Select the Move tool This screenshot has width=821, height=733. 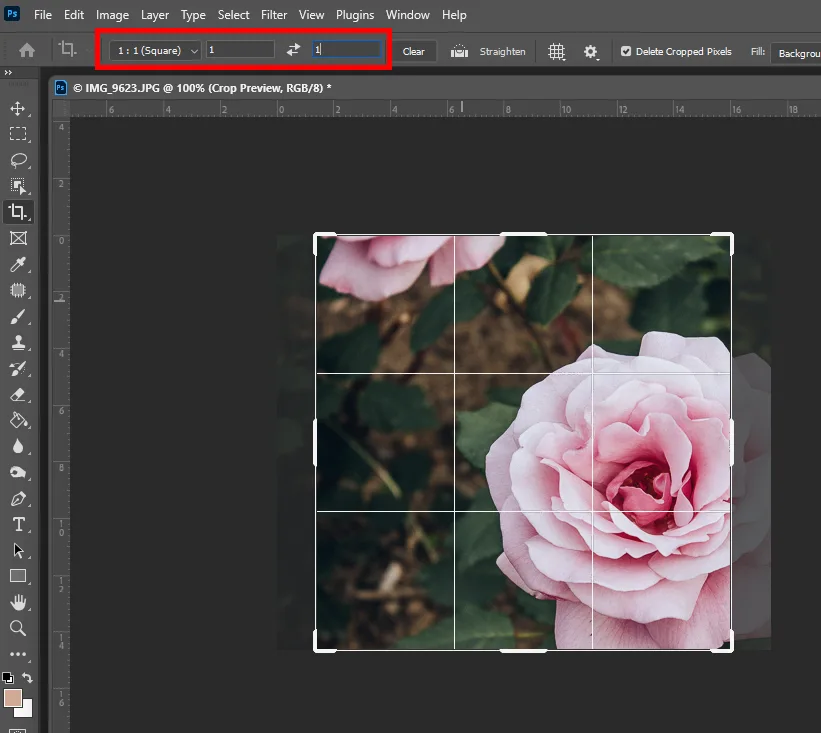click(18, 108)
